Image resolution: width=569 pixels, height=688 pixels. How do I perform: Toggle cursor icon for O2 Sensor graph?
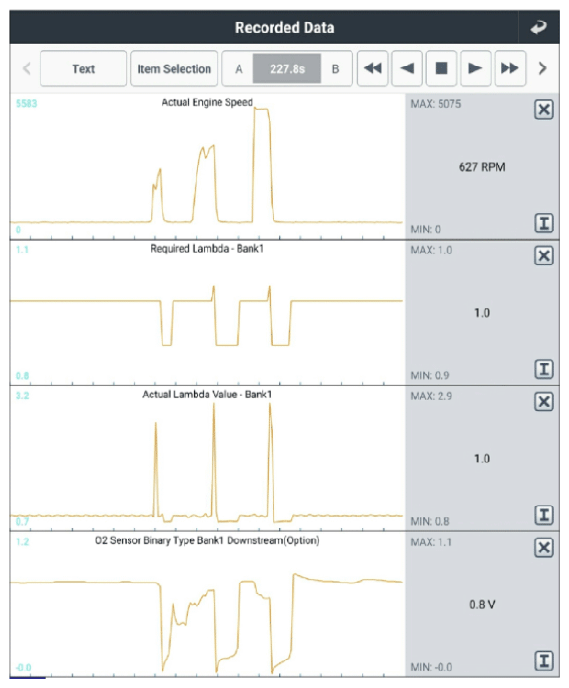click(544, 661)
